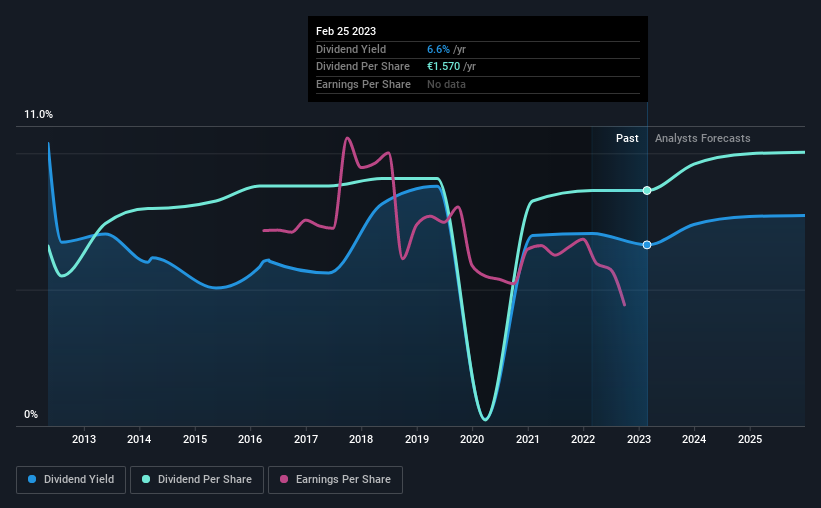821x508 pixels.
Task: Toggle the Dividend Yield legend button
Action: click(71, 480)
